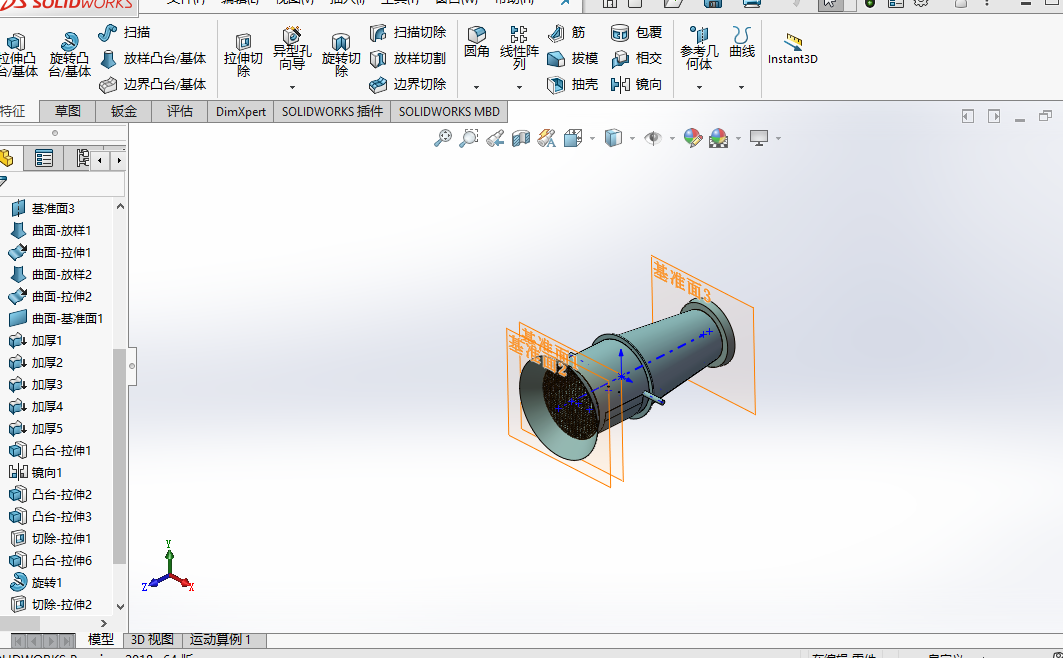1063x658 pixels.
Task: Toggle the Instant3D mode button
Action: click(x=793, y=48)
